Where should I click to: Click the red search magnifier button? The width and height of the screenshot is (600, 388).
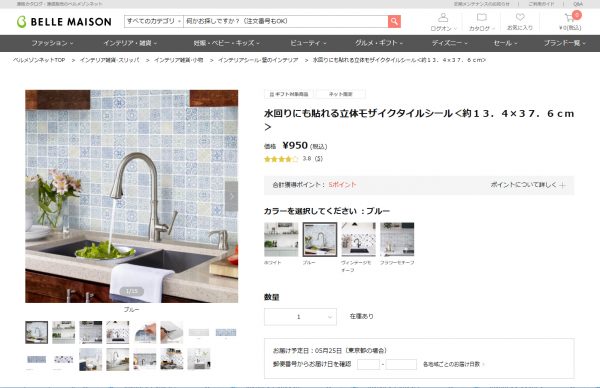point(394,21)
